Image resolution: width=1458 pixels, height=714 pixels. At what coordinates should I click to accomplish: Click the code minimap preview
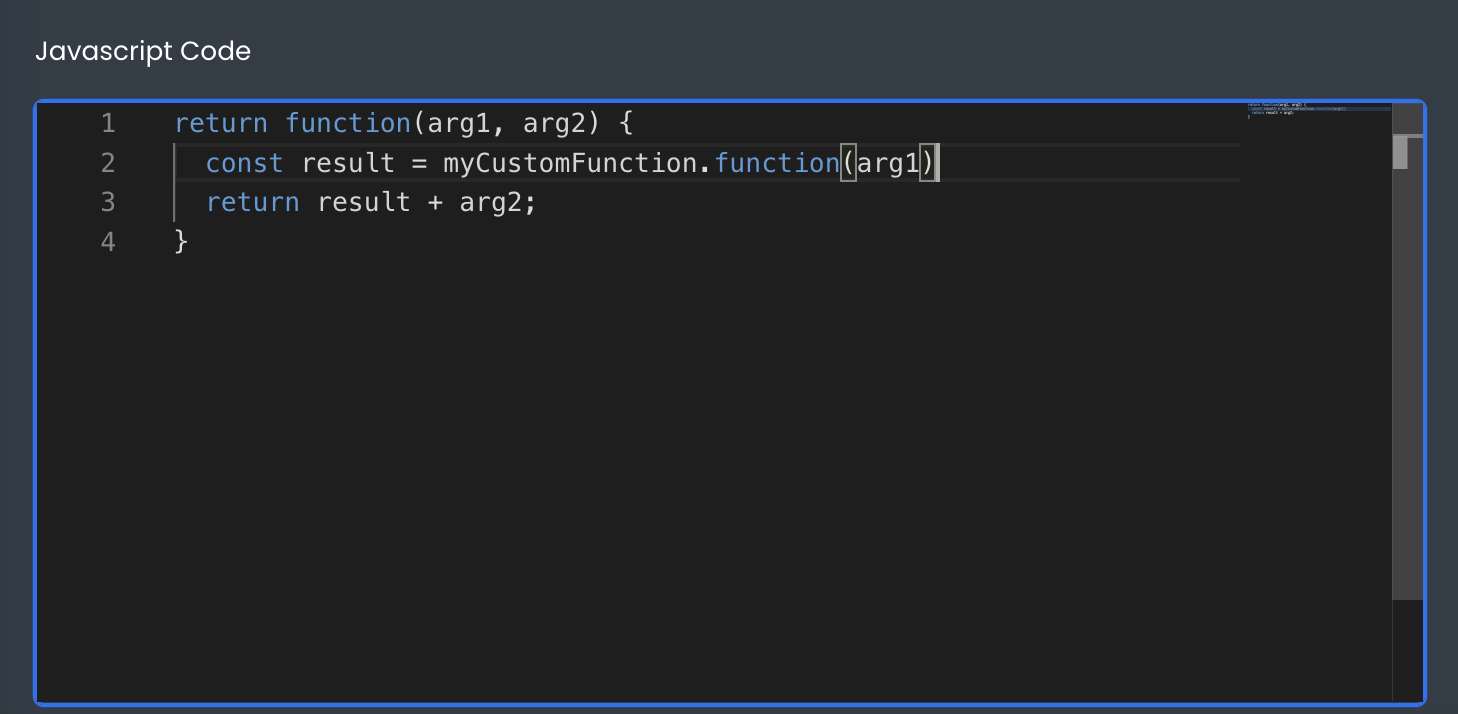tap(1300, 111)
